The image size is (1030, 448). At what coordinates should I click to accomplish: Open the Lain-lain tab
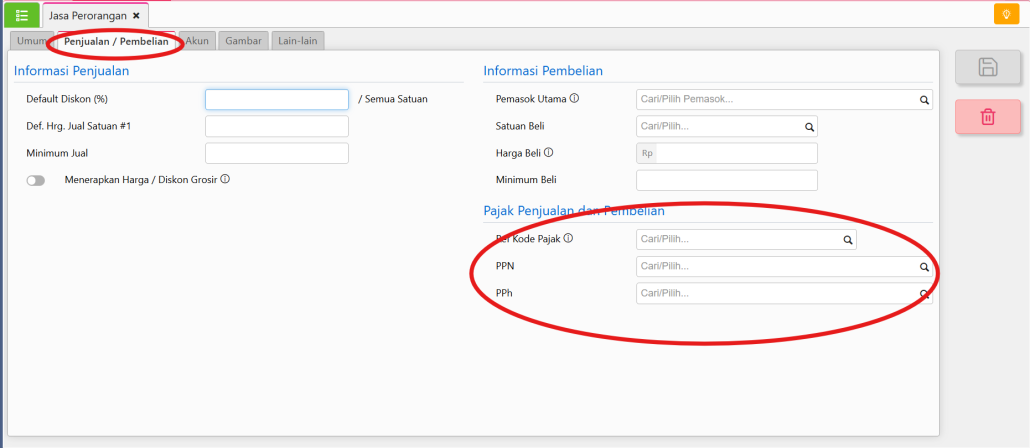298,41
